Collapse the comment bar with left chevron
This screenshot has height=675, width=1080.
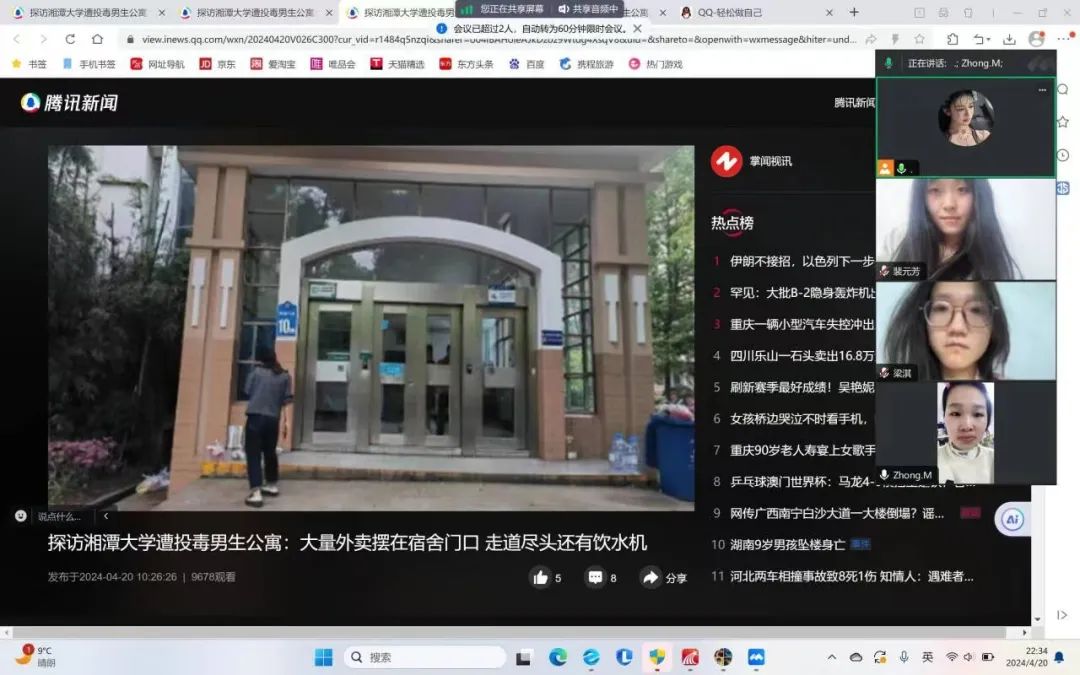coord(106,516)
